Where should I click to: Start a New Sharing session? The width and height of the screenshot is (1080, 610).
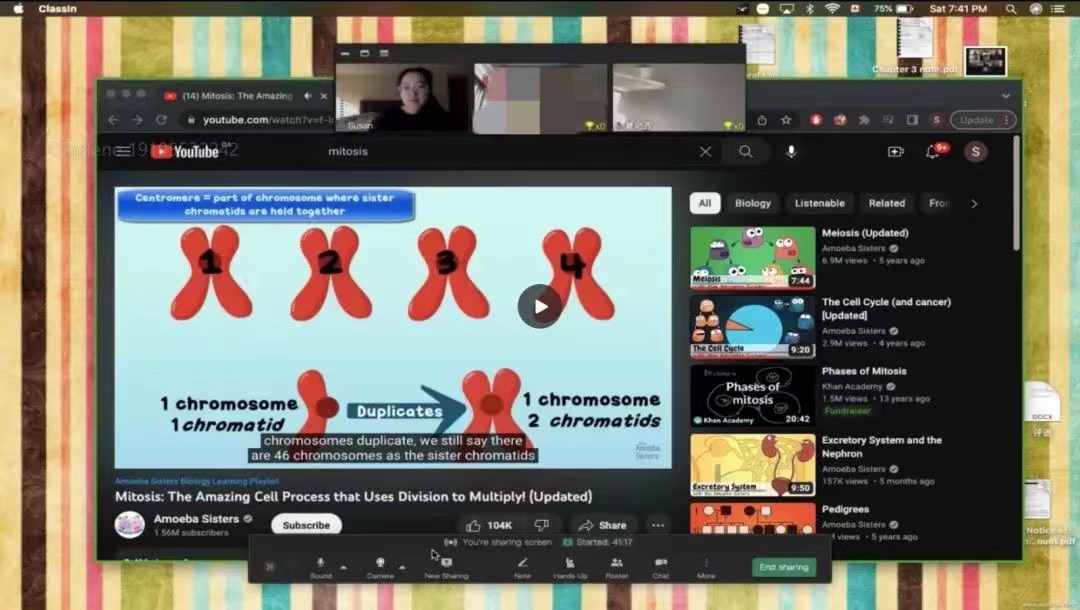click(446, 567)
